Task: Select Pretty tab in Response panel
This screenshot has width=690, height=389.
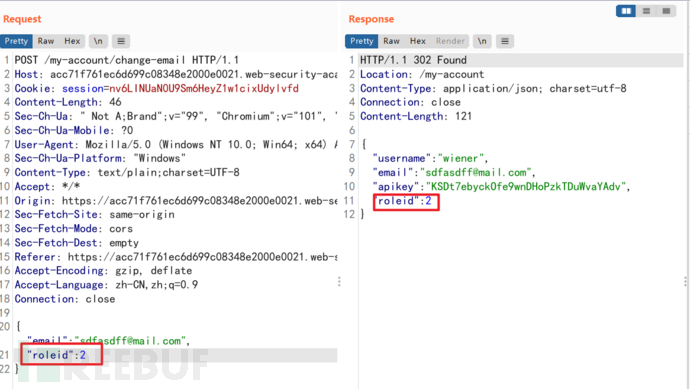Action: click(x=362, y=41)
